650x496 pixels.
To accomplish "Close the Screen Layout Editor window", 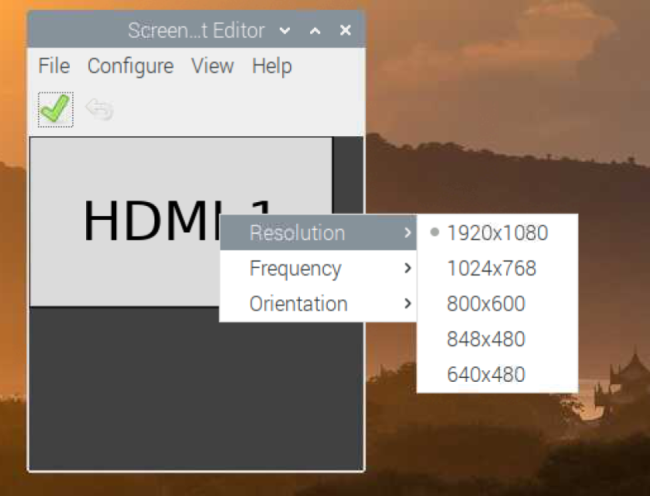I will (x=345, y=31).
